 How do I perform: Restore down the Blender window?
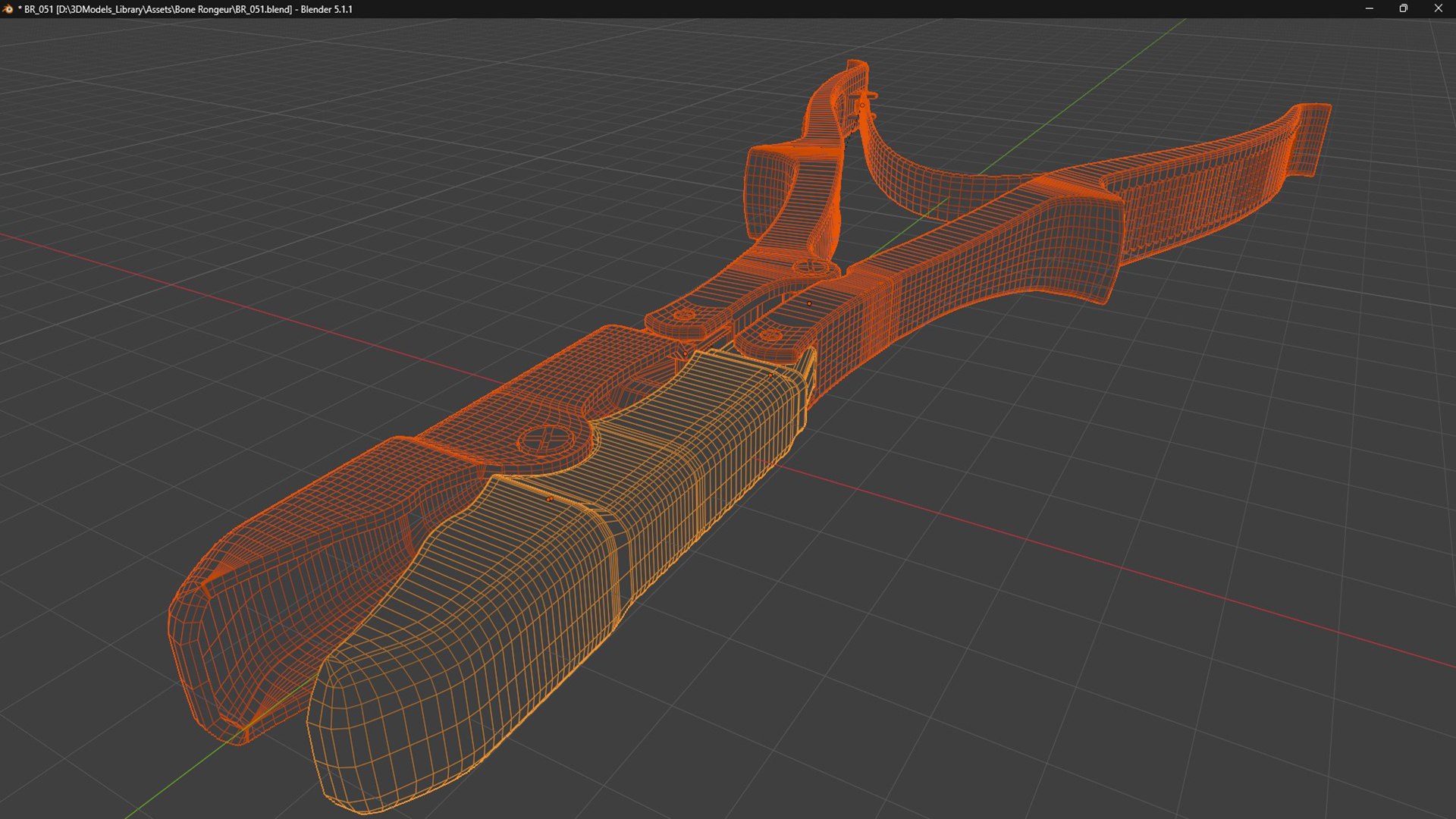tap(1404, 9)
